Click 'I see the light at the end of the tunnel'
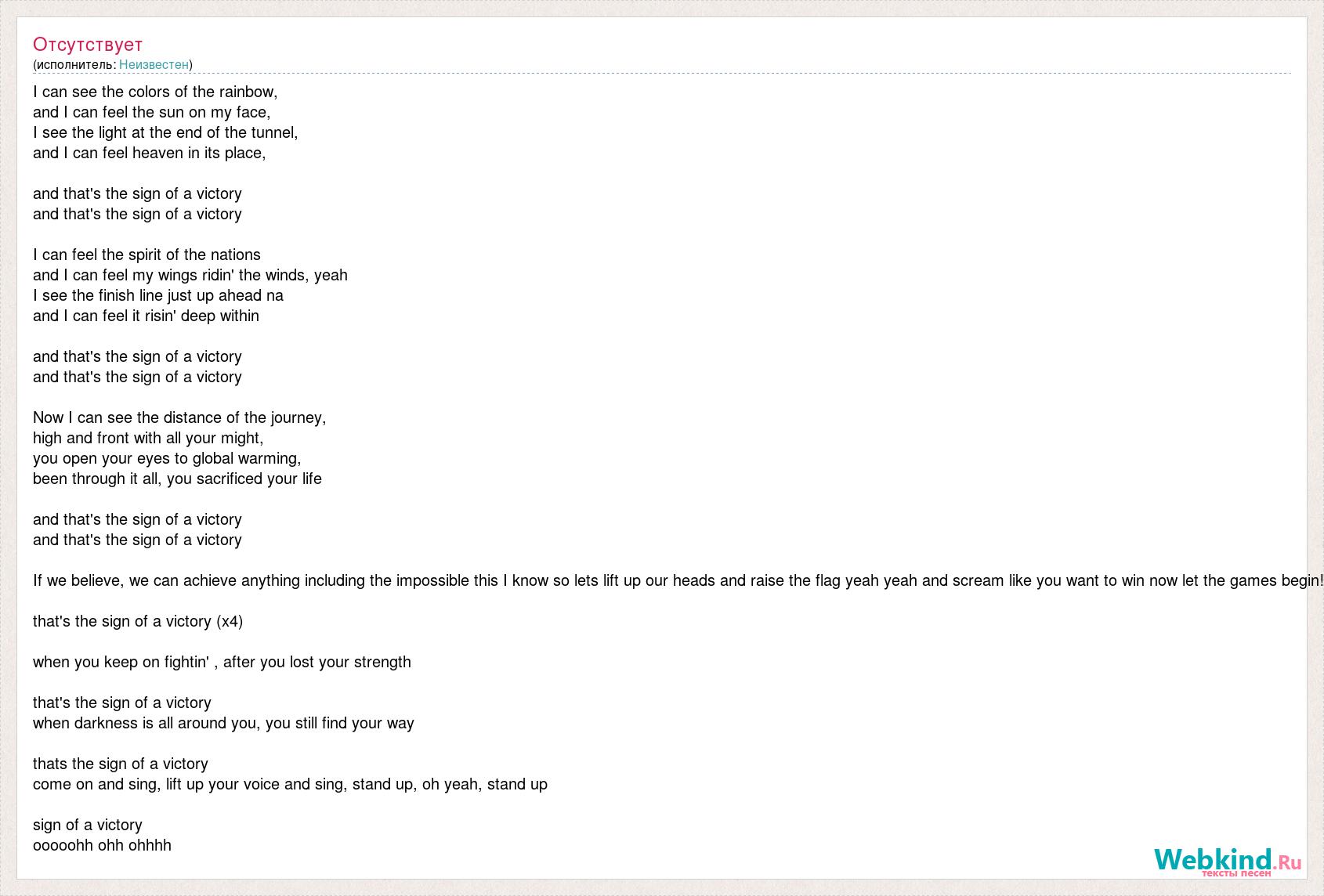The width and height of the screenshot is (1324, 896). pos(165,132)
